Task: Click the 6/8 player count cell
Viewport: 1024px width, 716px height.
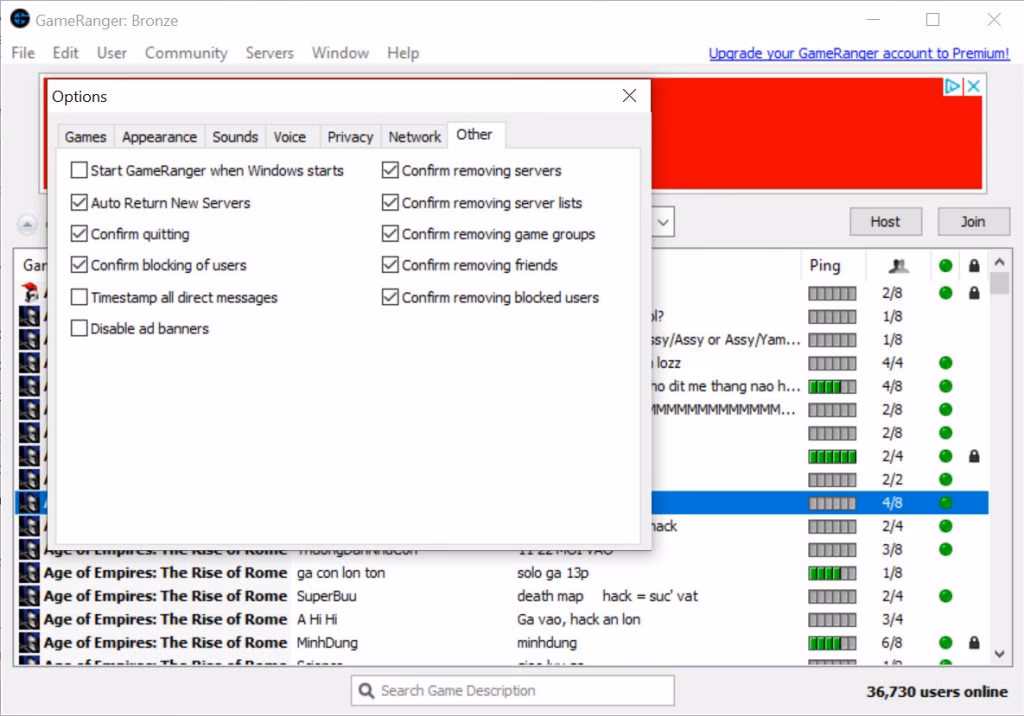Action: click(x=892, y=643)
